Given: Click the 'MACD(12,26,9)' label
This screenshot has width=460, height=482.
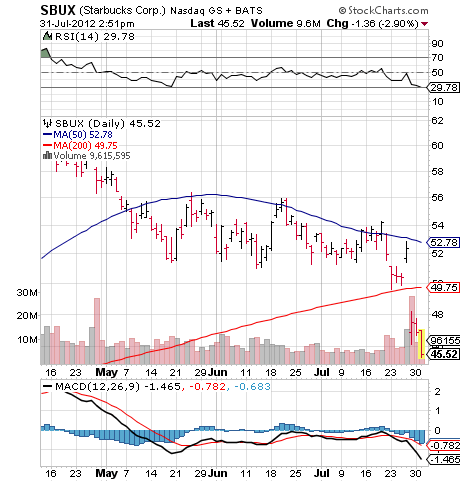Looking at the screenshot, I should pos(97,387).
